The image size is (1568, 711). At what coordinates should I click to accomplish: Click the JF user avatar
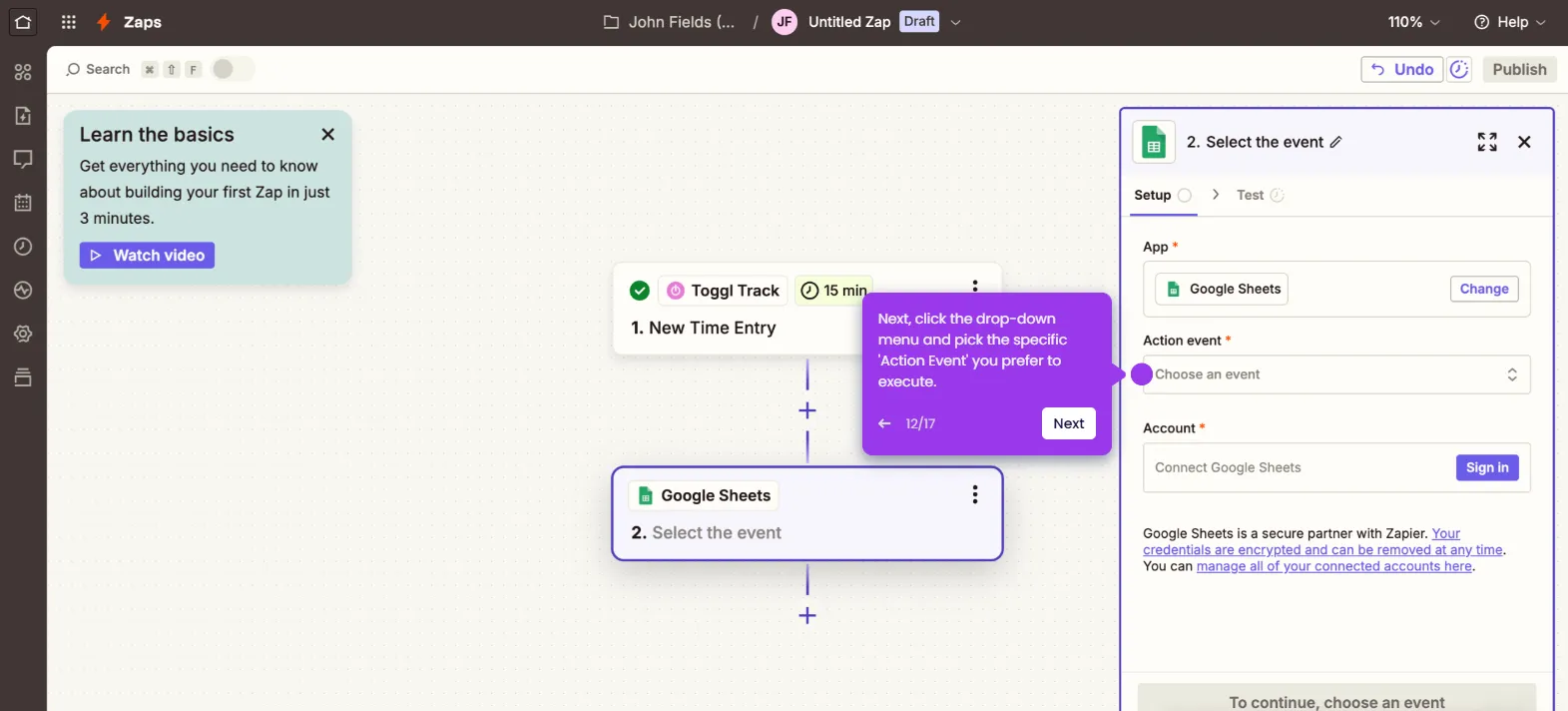point(784,22)
